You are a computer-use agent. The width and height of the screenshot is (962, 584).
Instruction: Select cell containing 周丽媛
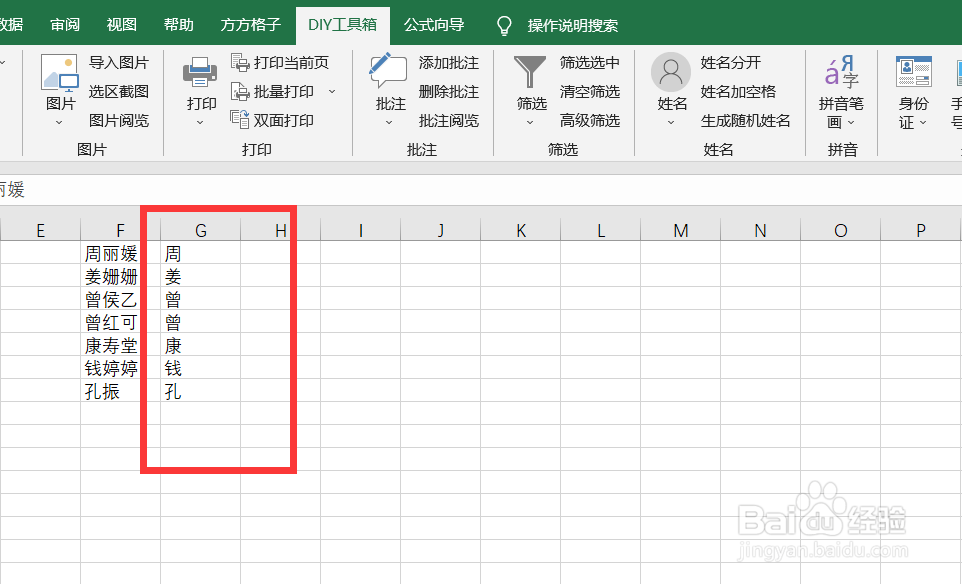click(x=120, y=253)
